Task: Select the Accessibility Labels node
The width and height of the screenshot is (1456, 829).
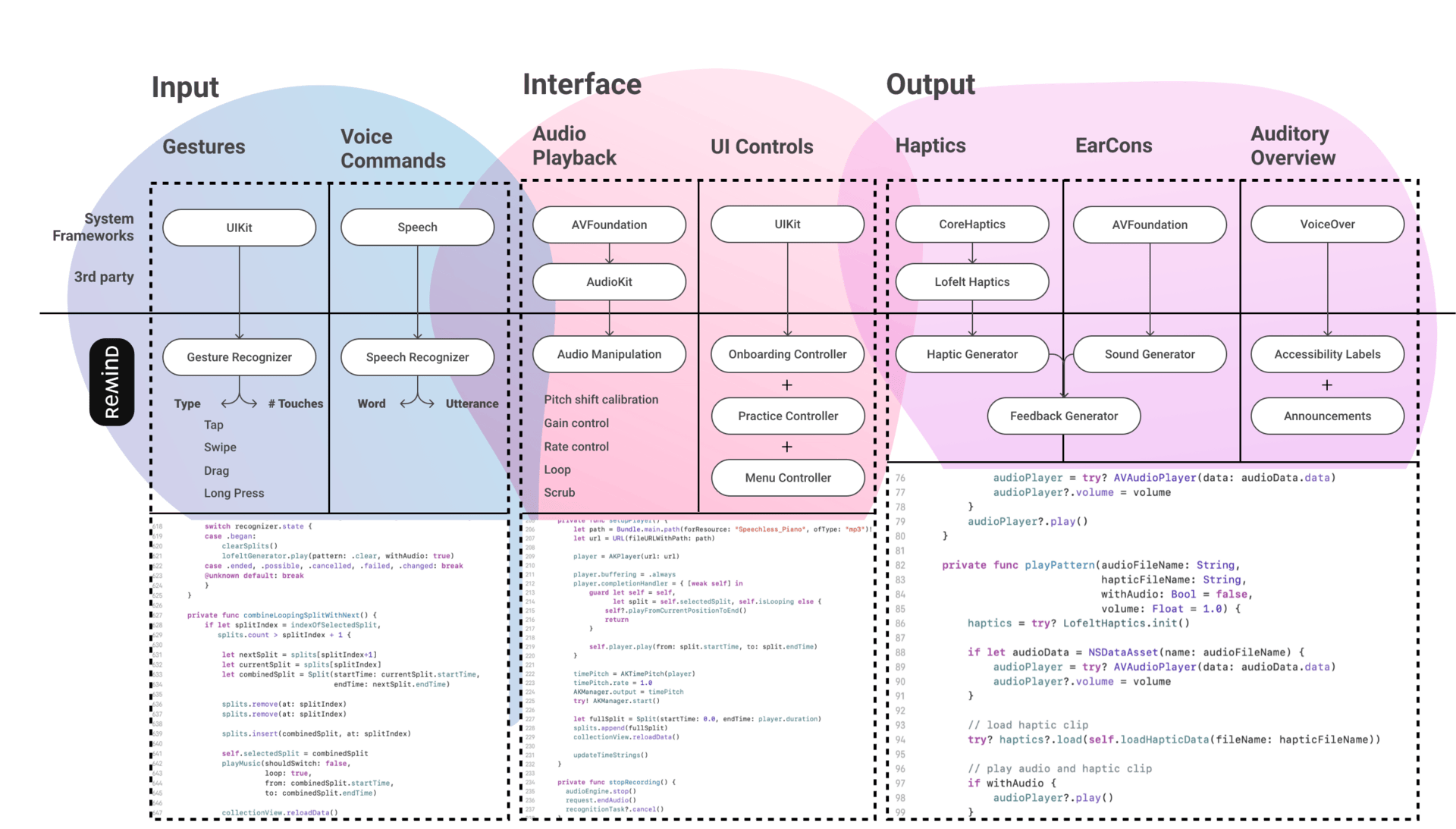Action: coord(1327,353)
